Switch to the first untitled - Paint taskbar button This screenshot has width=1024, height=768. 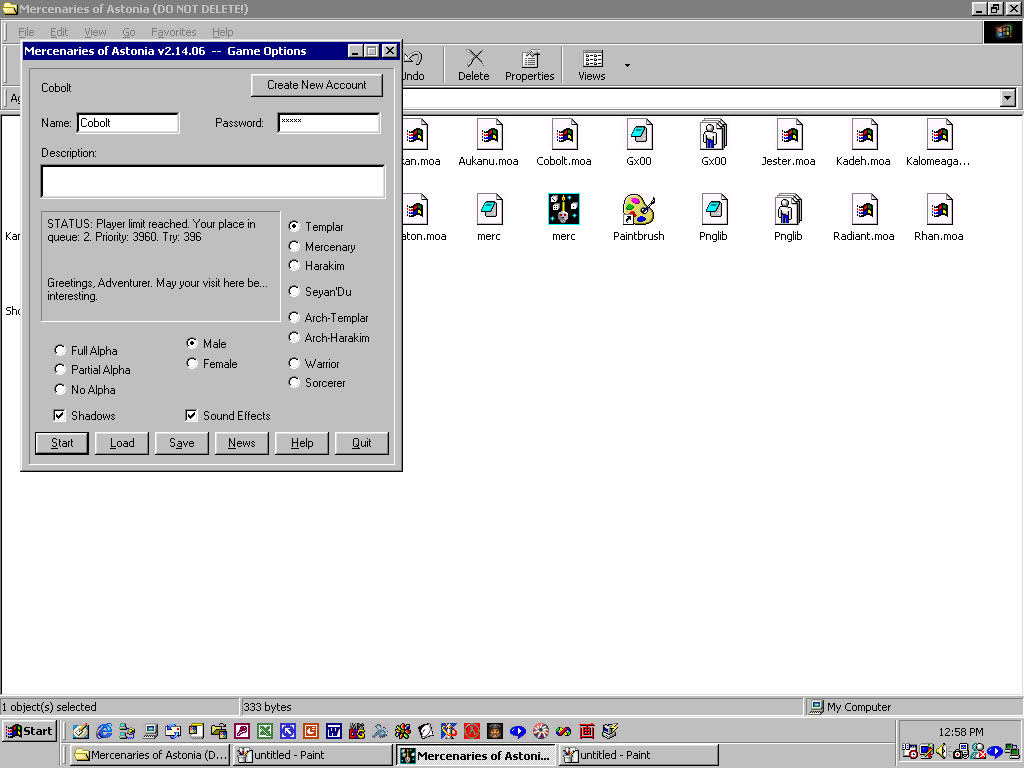[312, 755]
